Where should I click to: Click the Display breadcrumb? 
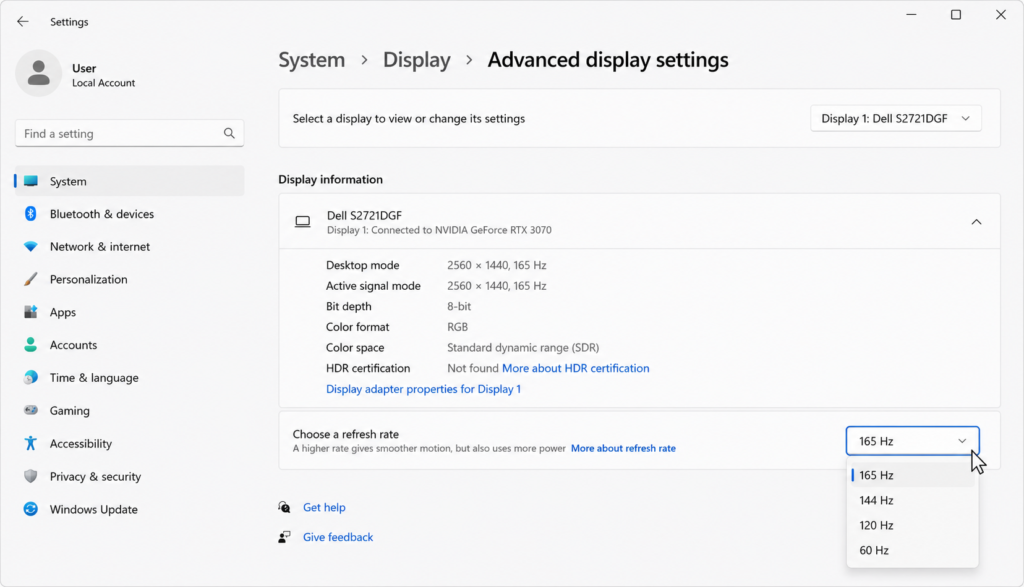point(417,60)
